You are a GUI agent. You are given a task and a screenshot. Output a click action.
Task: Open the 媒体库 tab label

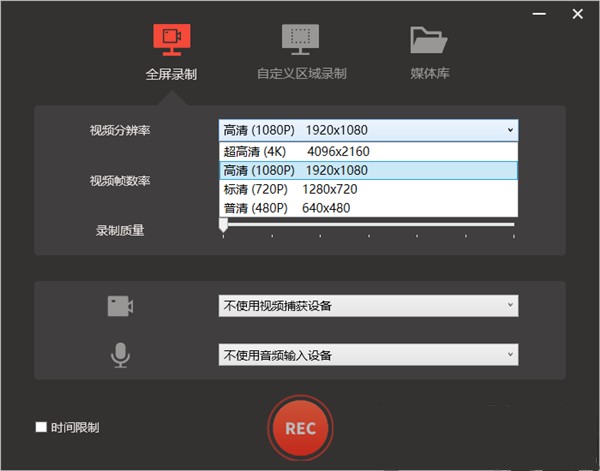428,74
